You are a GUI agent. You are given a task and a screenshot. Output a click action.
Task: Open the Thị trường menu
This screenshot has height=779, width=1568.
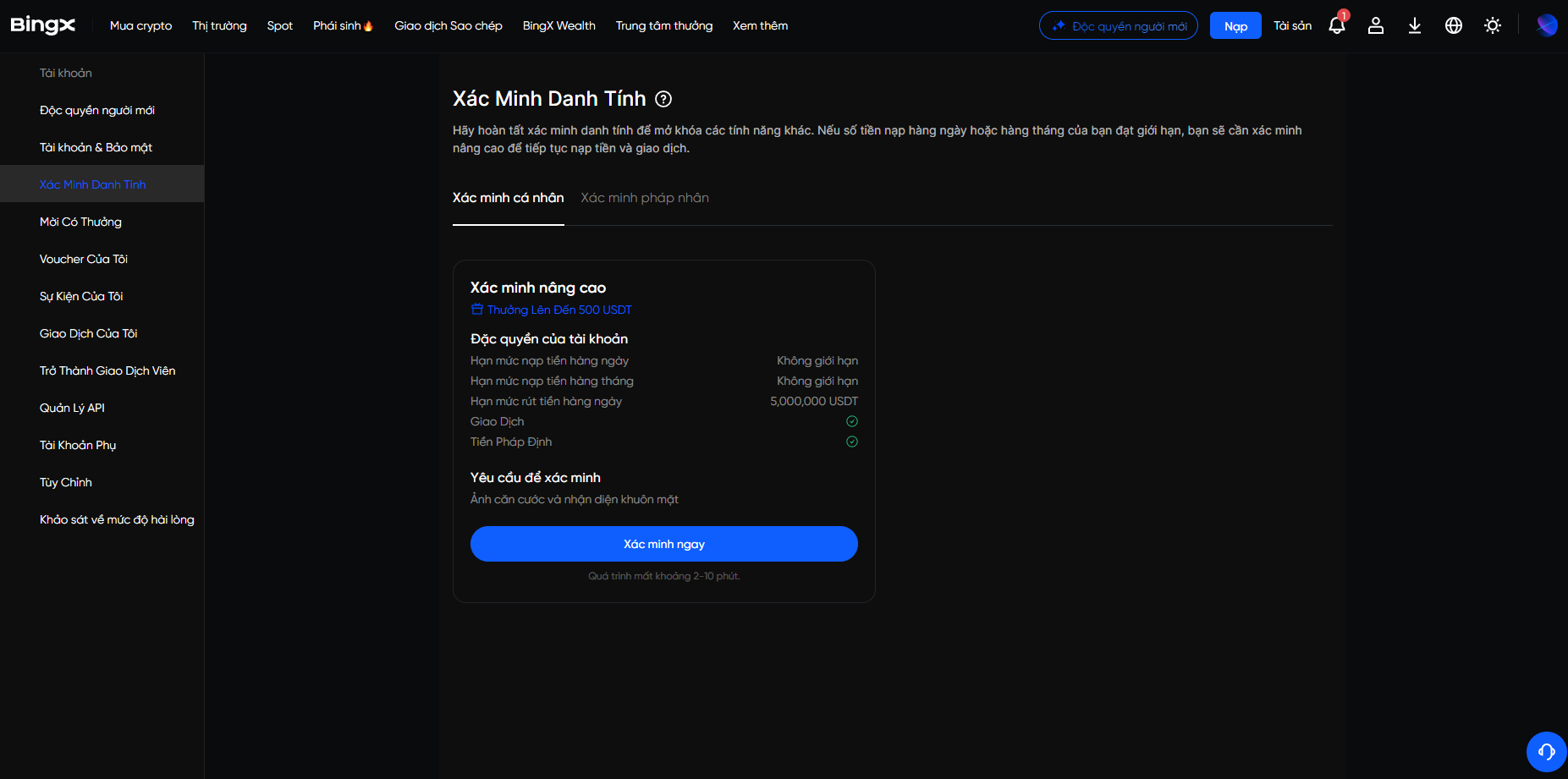[219, 25]
